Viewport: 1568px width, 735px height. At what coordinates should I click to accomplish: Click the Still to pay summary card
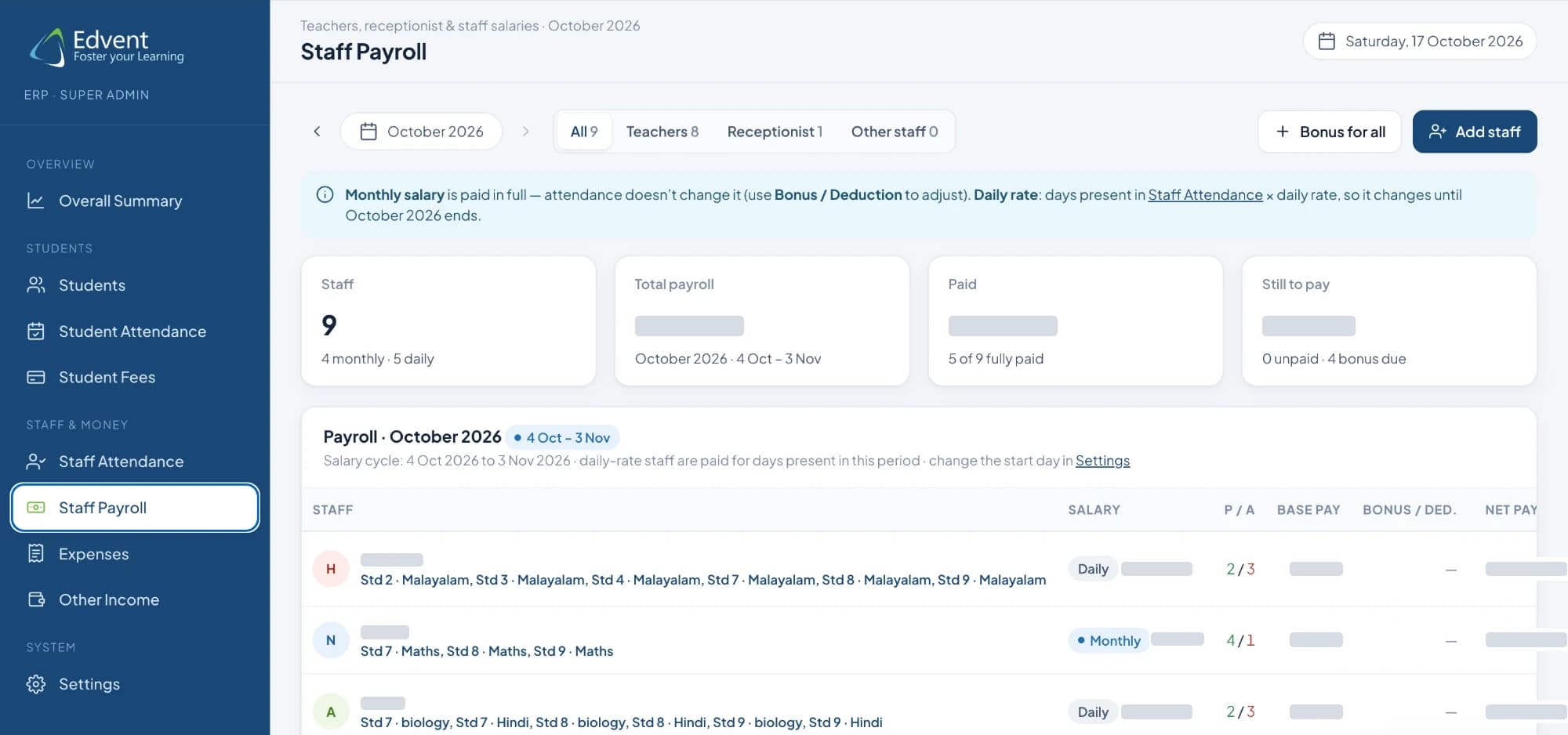pos(1389,321)
